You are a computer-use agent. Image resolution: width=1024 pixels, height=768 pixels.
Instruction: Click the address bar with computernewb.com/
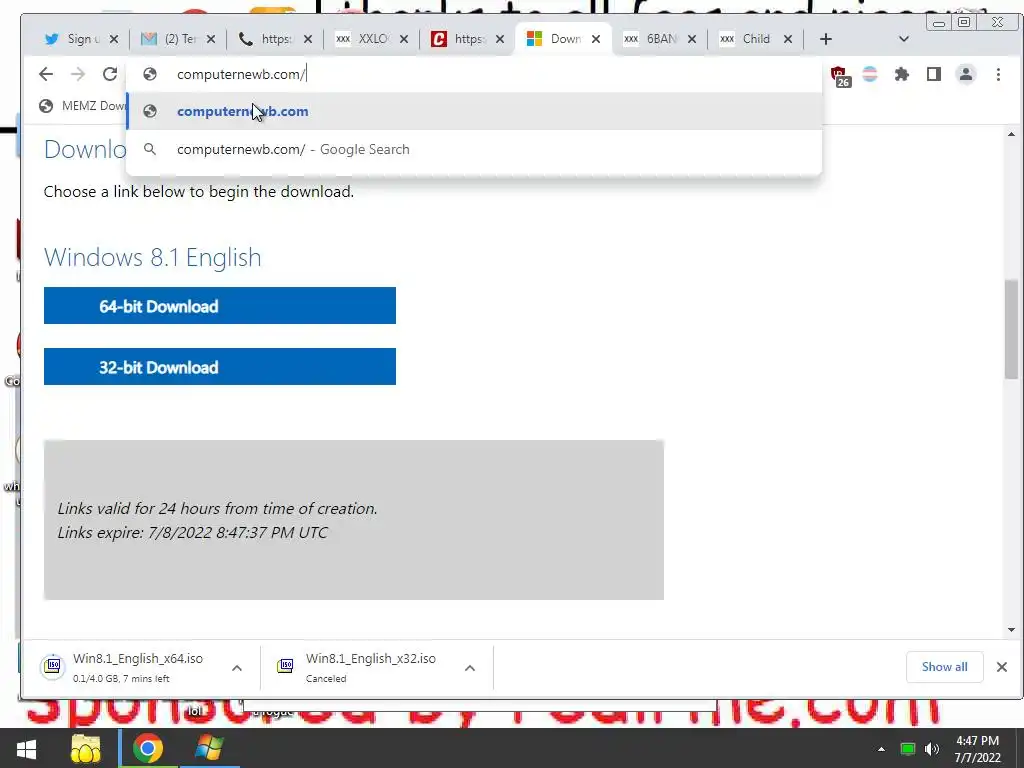(473, 74)
